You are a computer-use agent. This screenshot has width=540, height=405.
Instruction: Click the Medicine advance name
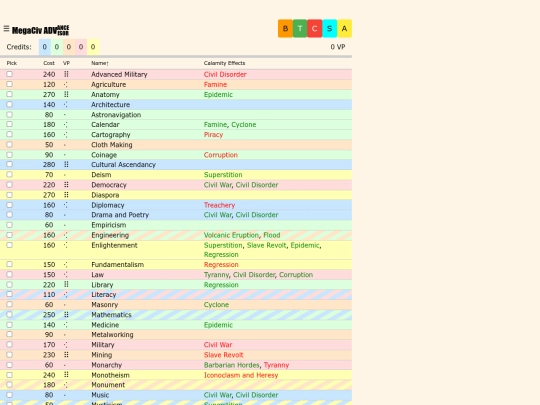[x=105, y=325]
